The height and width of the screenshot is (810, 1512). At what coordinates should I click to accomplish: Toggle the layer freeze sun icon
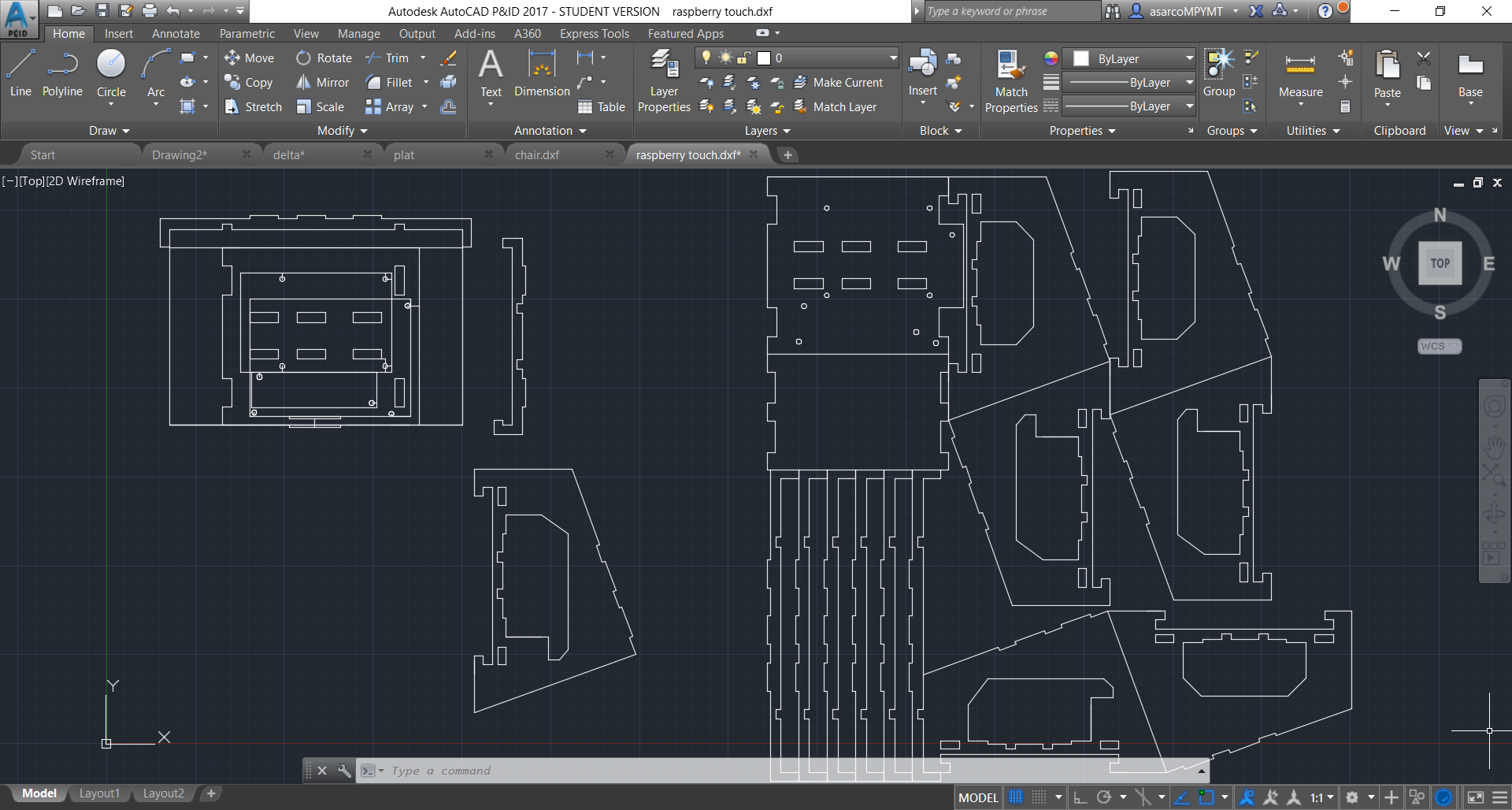point(725,58)
